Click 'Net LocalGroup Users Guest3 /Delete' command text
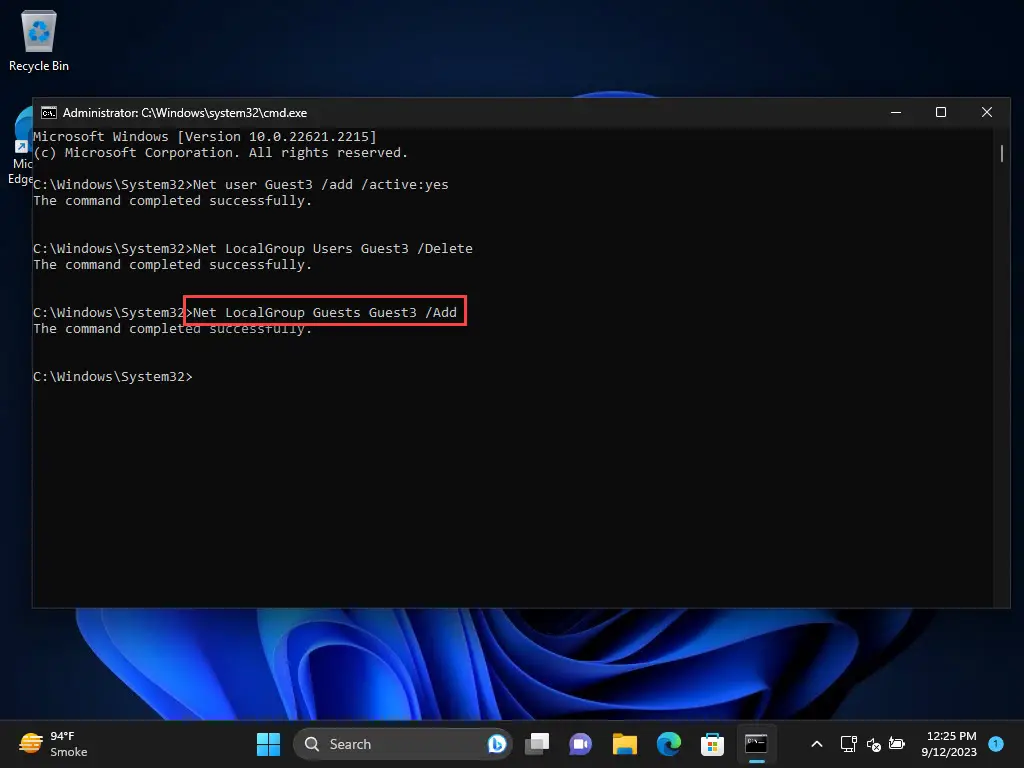The height and width of the screenshot is (768, 1024). coord(332,249)
